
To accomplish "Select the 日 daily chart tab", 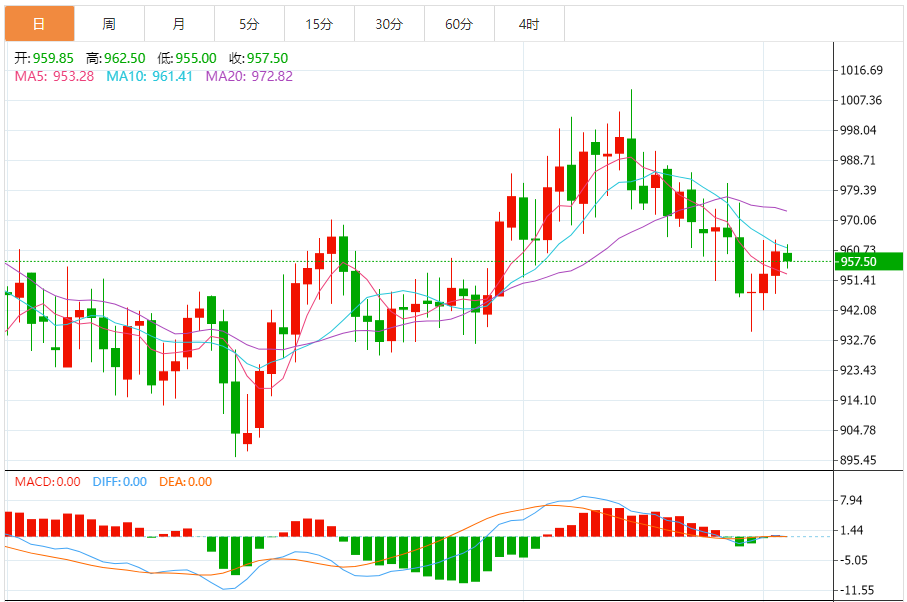I will click(x=39, y=24).
